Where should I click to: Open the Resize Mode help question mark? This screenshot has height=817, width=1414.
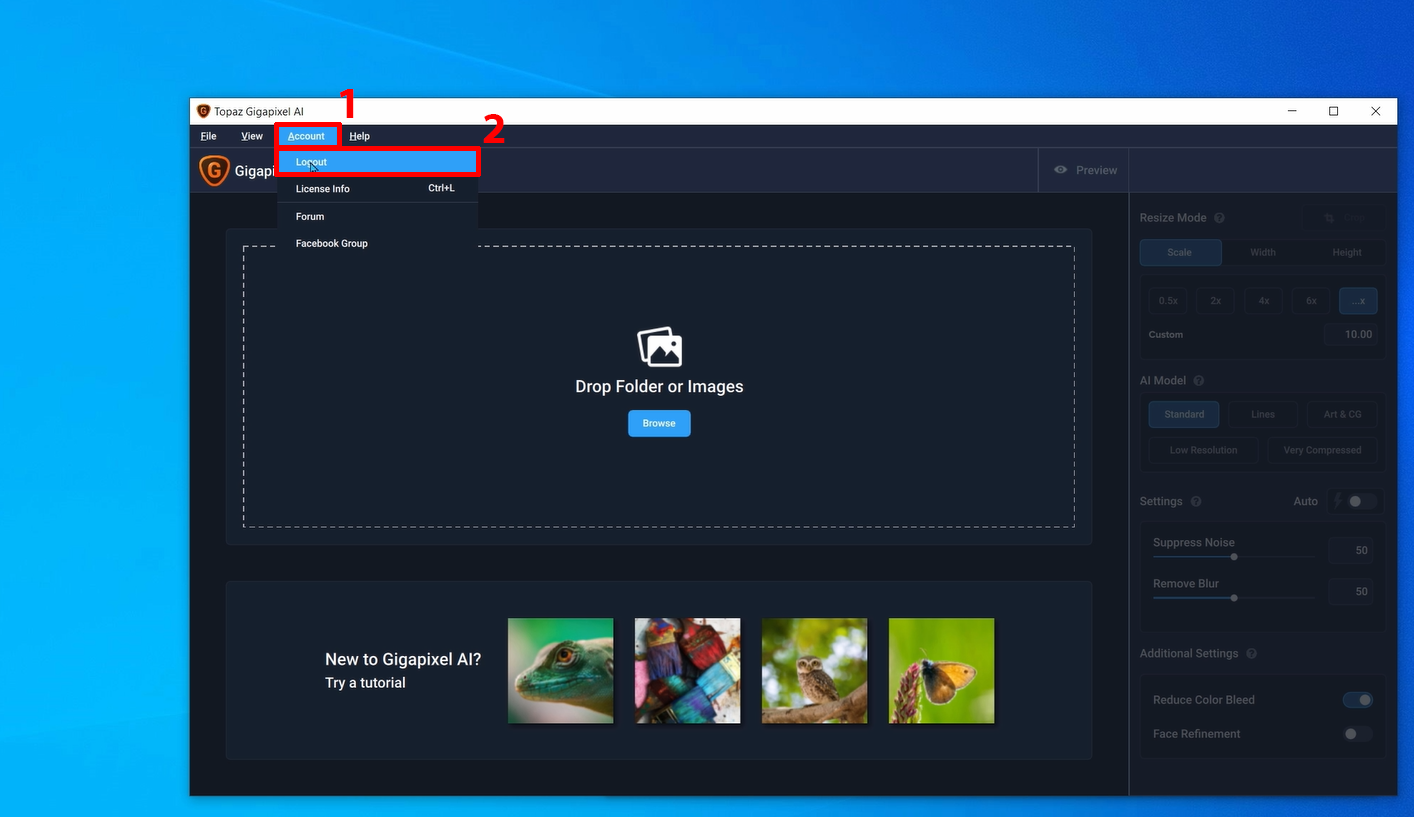pyautogui.click(x=1219, y=218)
